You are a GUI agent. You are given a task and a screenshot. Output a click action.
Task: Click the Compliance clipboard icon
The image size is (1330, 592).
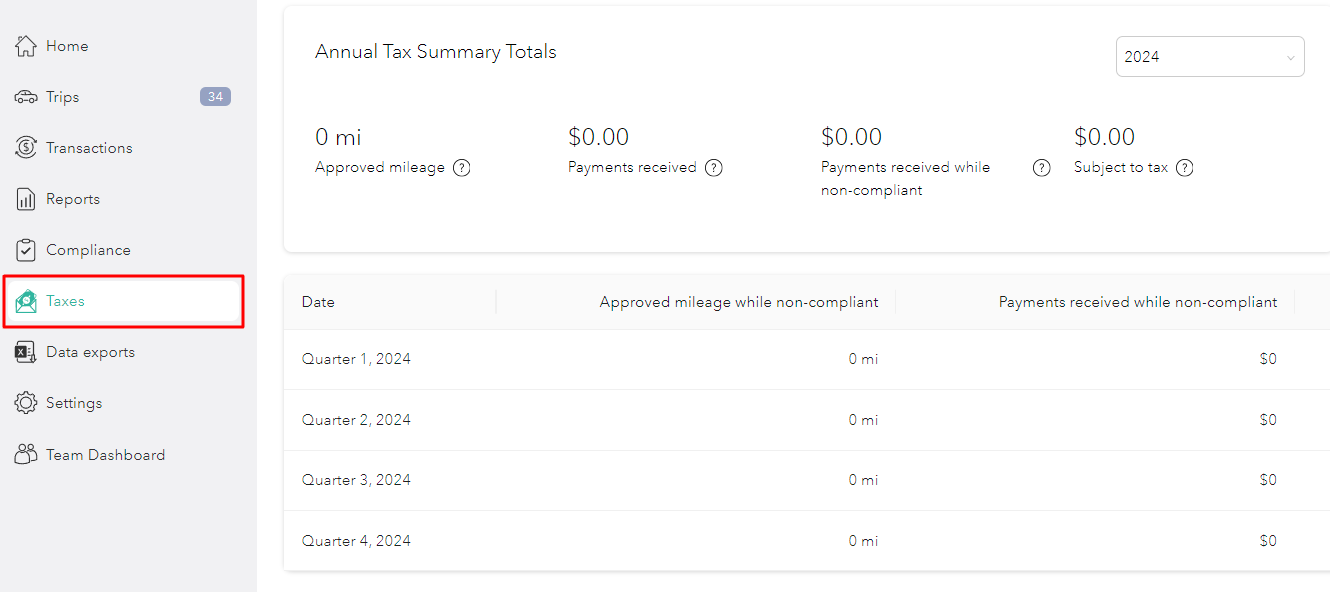[26, 250]
